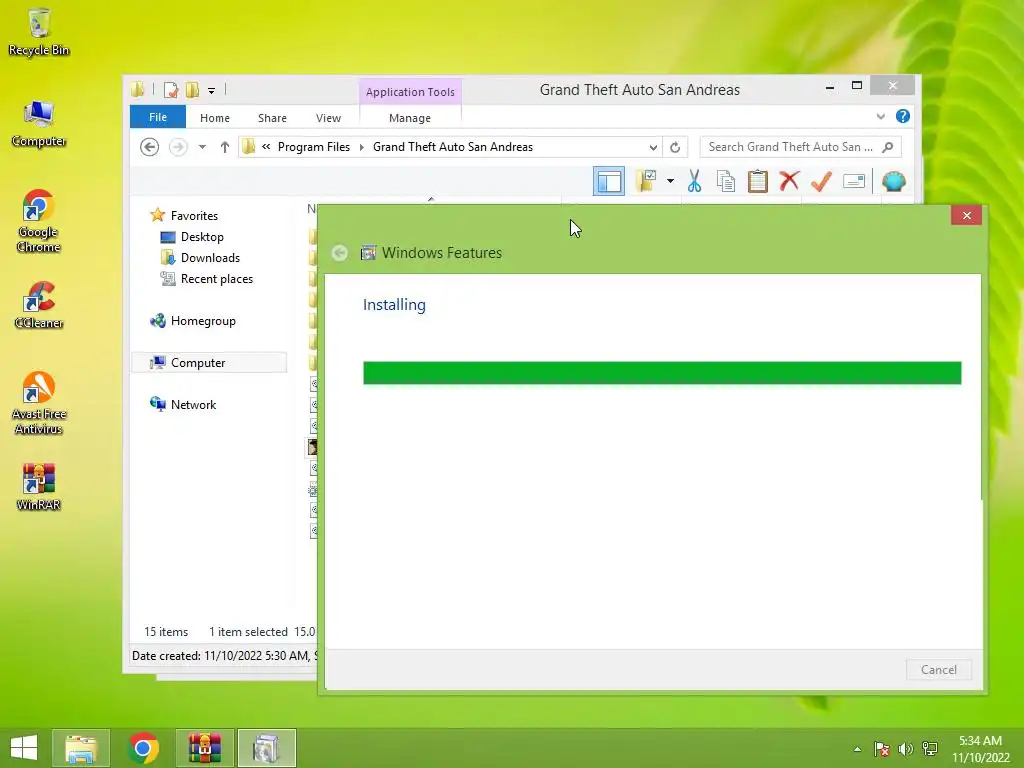
Task: Open the folder options dropdown arrow in toolbar
Action: 670,181
